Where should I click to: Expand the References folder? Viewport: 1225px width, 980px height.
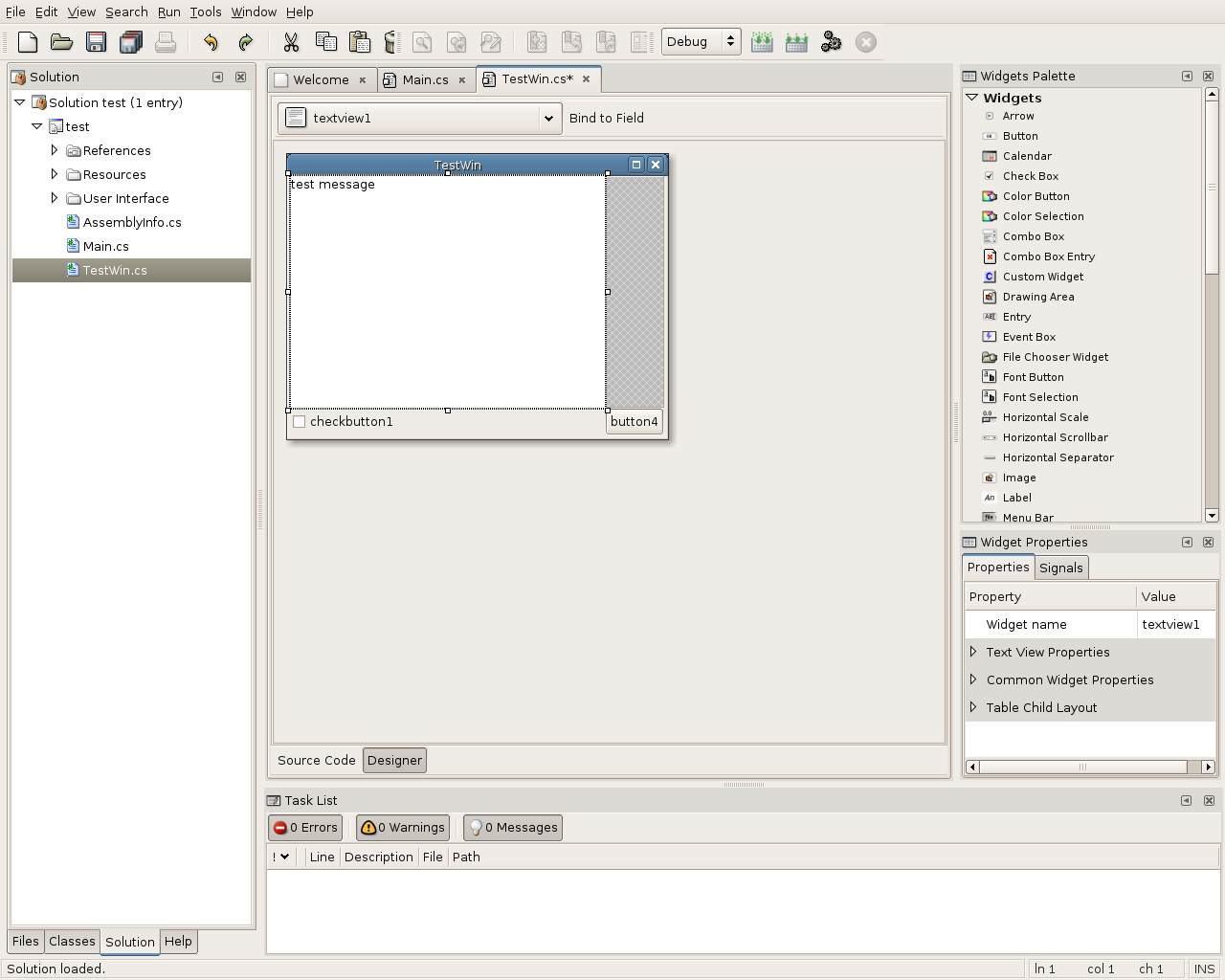[x=55, y=150]
